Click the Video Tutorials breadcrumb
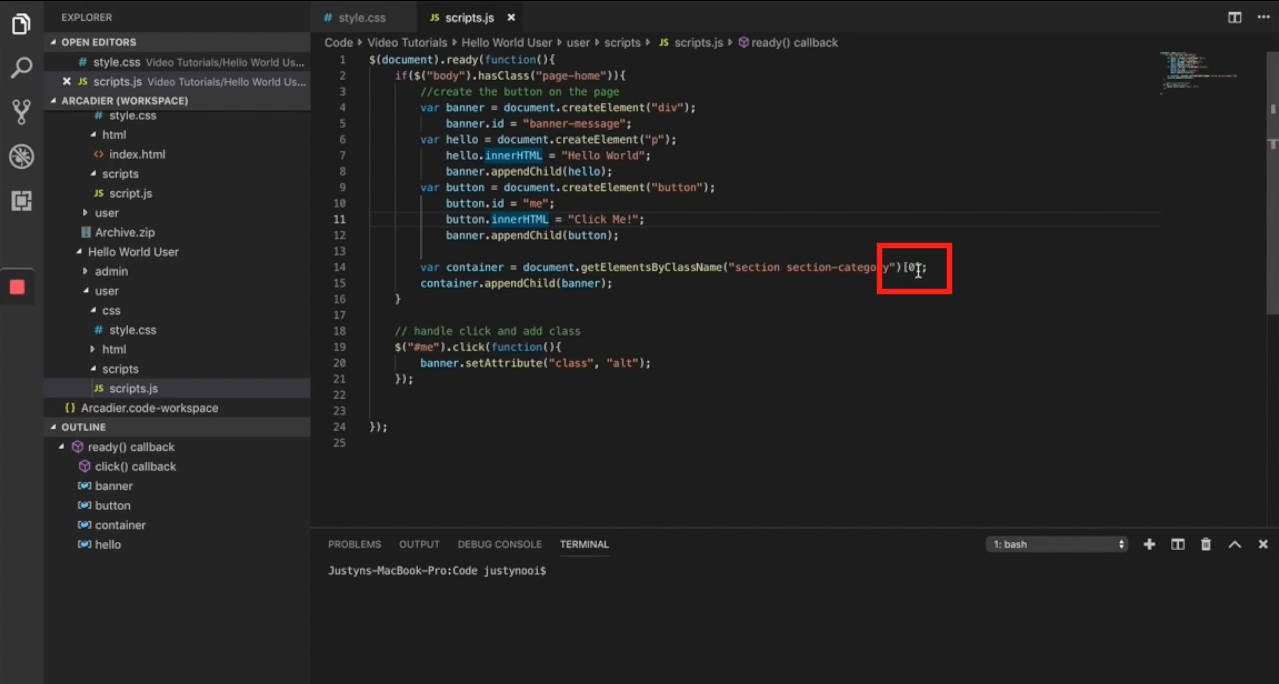This screenshot has width=1279, height=684. pos(407,43)
